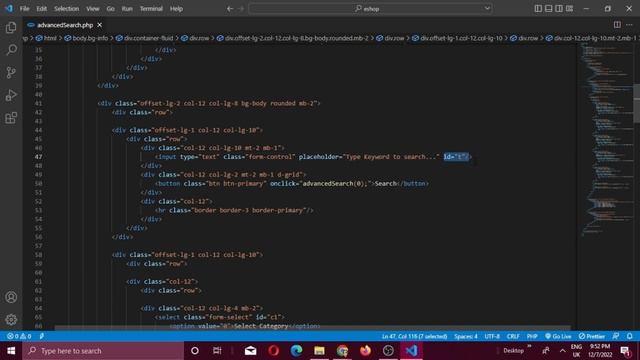Screen dimensions: 640x360
Task: Open Google Chrome from the taskbar
Action: [342, 351]
